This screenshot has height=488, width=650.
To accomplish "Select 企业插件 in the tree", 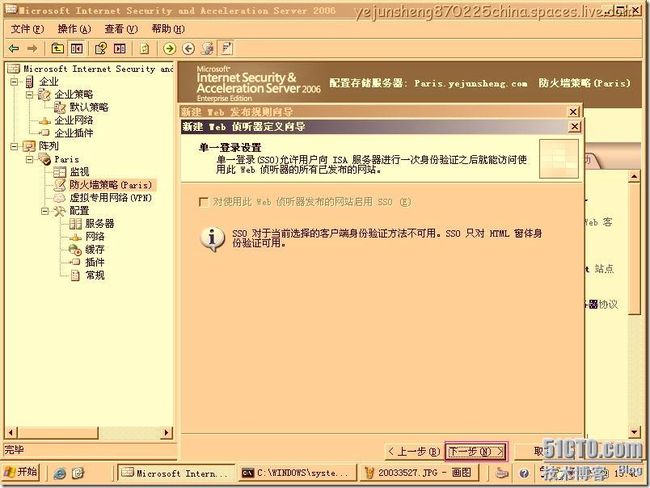I will pyautogui.click(x=74, y=133).
